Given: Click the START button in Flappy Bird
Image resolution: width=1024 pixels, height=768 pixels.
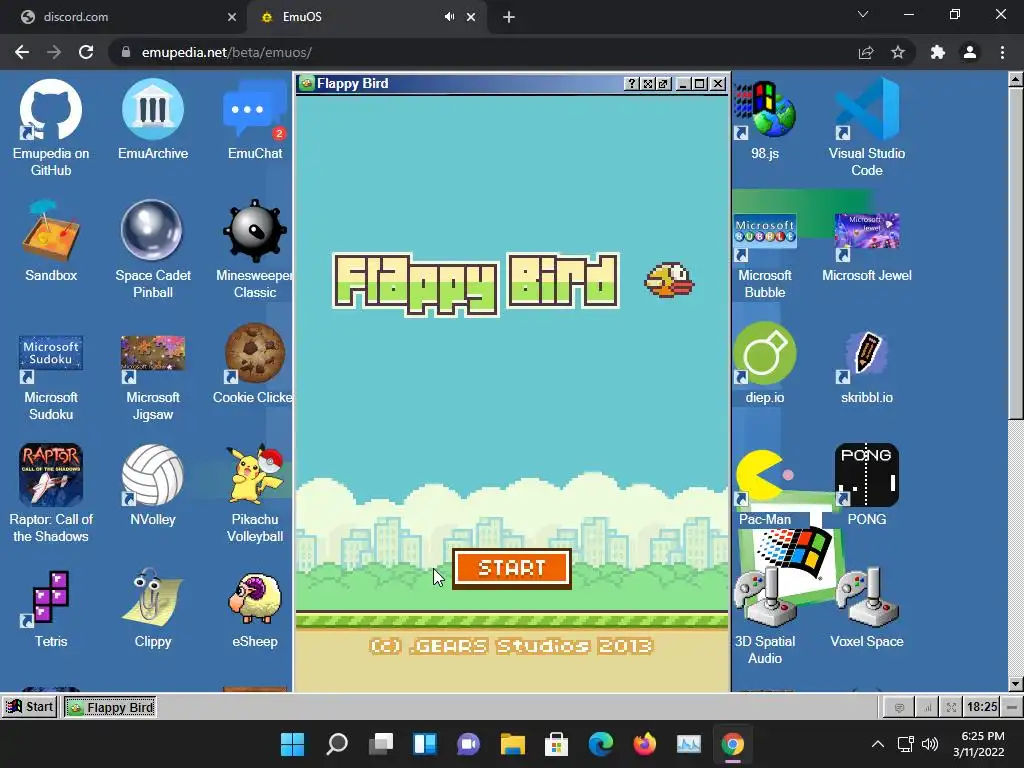Looking at the screenshot, I should coord(512,568).
